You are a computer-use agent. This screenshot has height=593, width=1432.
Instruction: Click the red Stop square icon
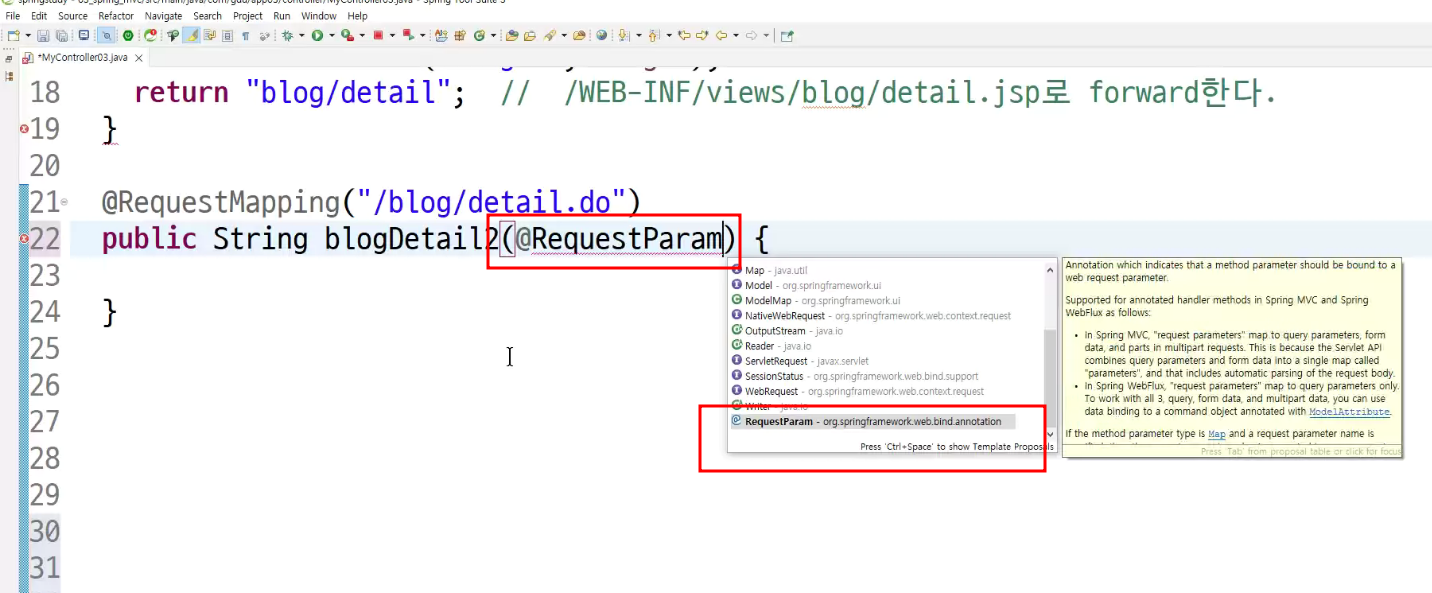point(378,35)
